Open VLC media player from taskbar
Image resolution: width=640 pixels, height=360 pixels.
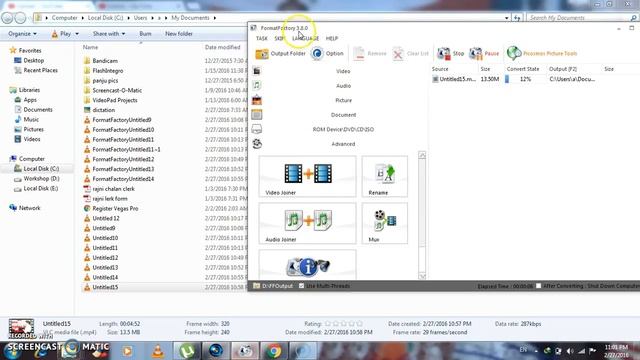[x=158, y=351]
